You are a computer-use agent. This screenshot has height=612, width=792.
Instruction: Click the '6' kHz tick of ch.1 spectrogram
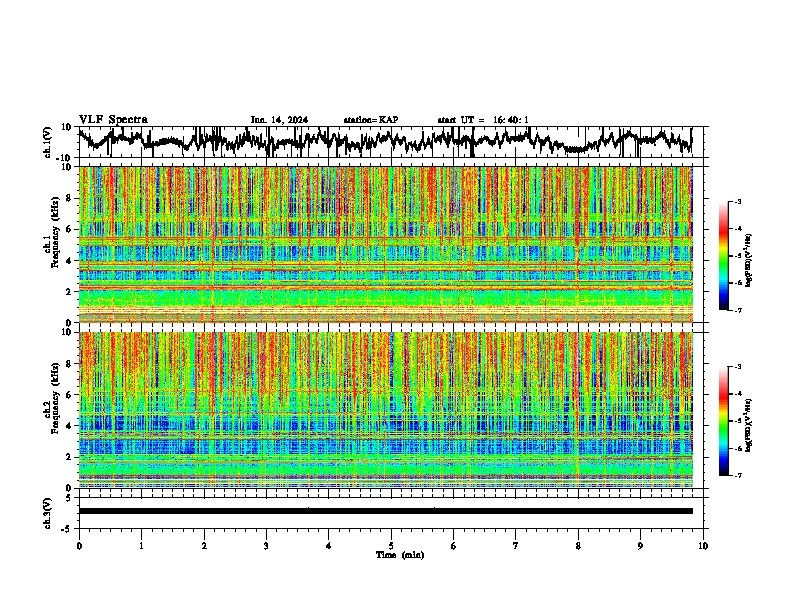click(x=70, y=229)
